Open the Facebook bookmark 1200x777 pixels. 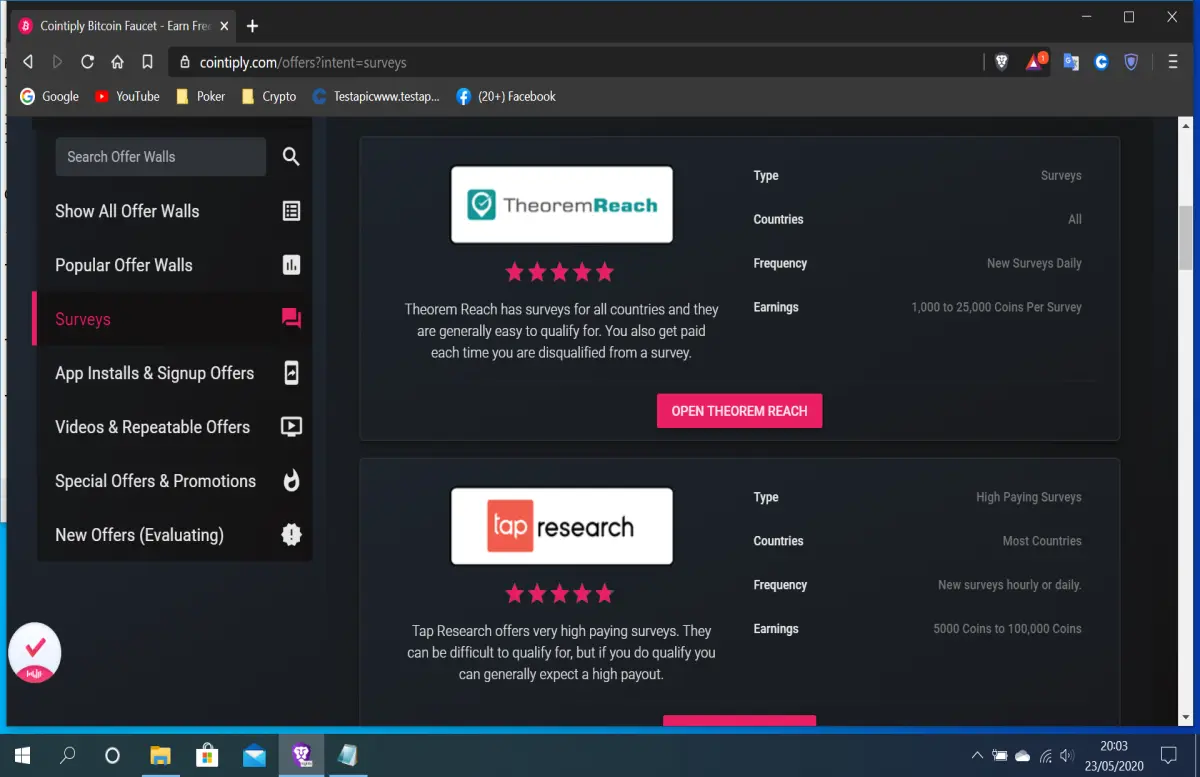[506, 96]
